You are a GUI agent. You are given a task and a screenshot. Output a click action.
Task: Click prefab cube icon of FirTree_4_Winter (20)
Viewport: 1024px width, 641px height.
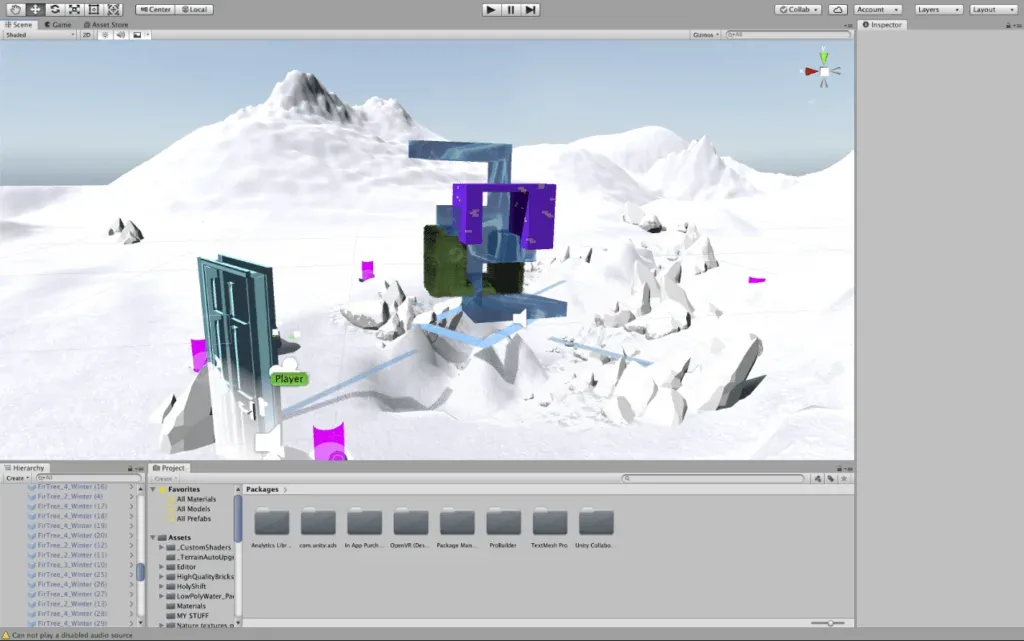coord(31,535)
